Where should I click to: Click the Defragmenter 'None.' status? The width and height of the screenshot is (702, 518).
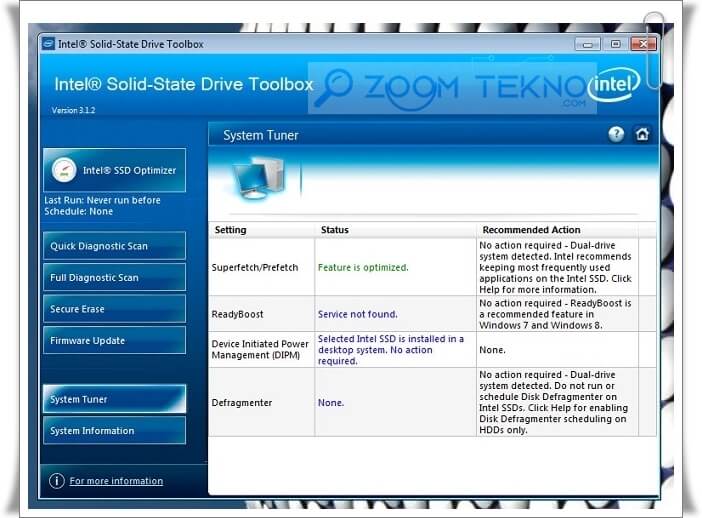coord(331,402)
